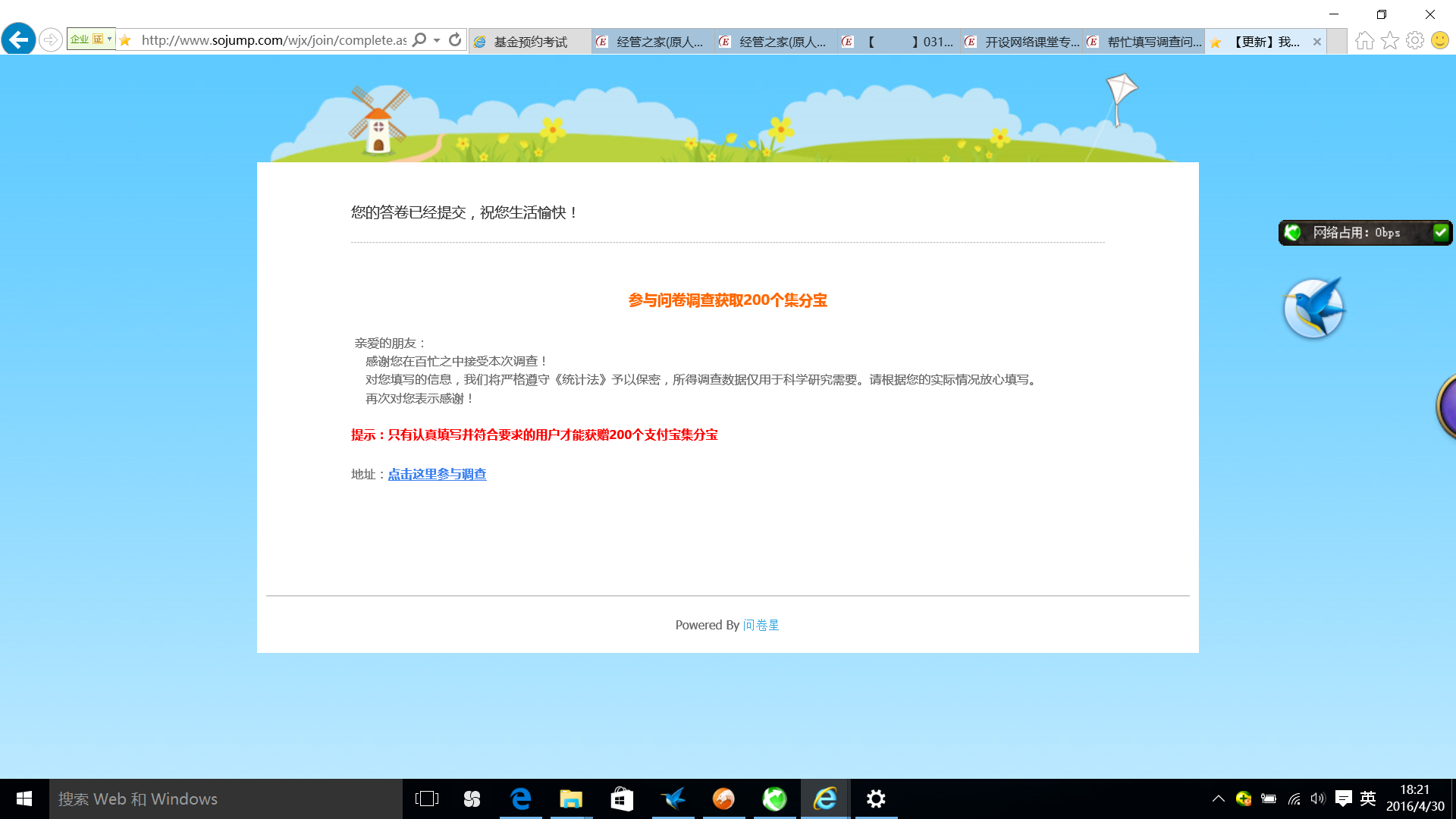Click the 点击这里参与调查 link
The image size is (1456, 819).
(437, 474)
